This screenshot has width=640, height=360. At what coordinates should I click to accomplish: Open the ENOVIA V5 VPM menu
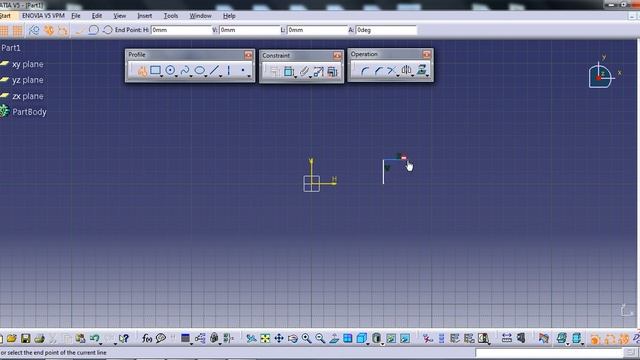coord(43,16)
